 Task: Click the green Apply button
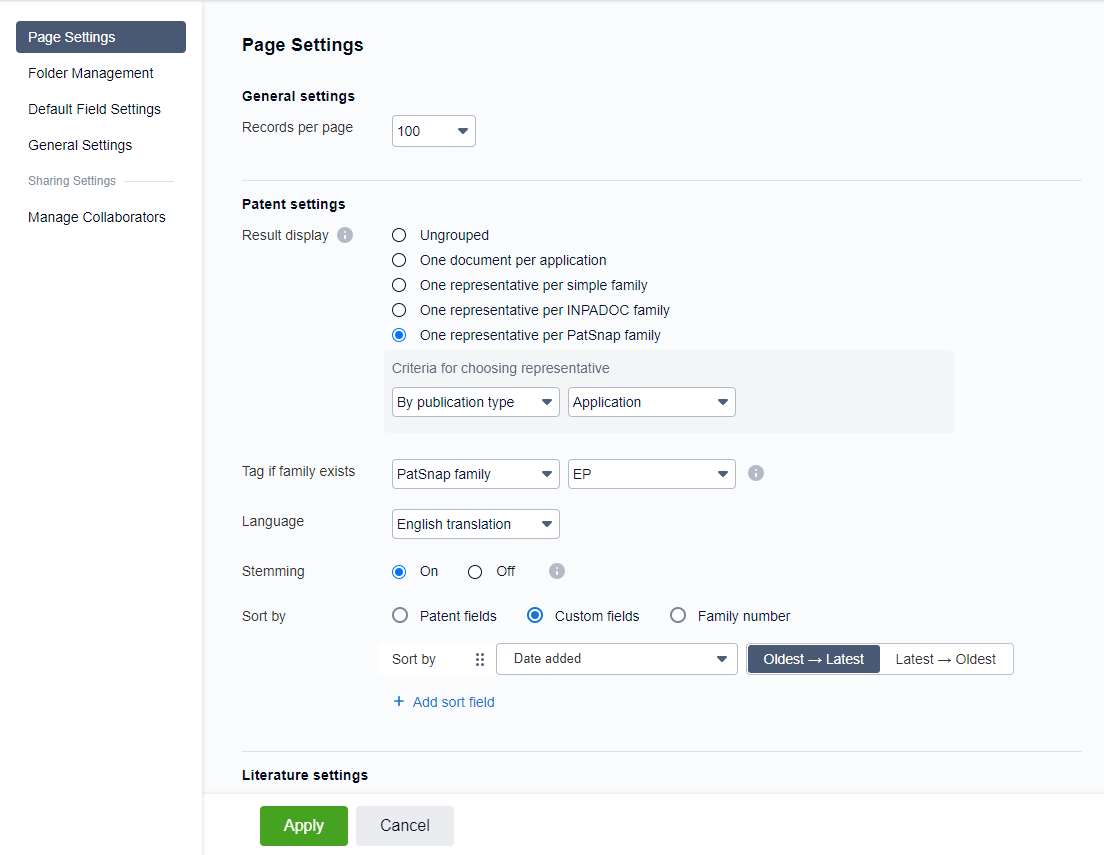click(x=303, y=825)
